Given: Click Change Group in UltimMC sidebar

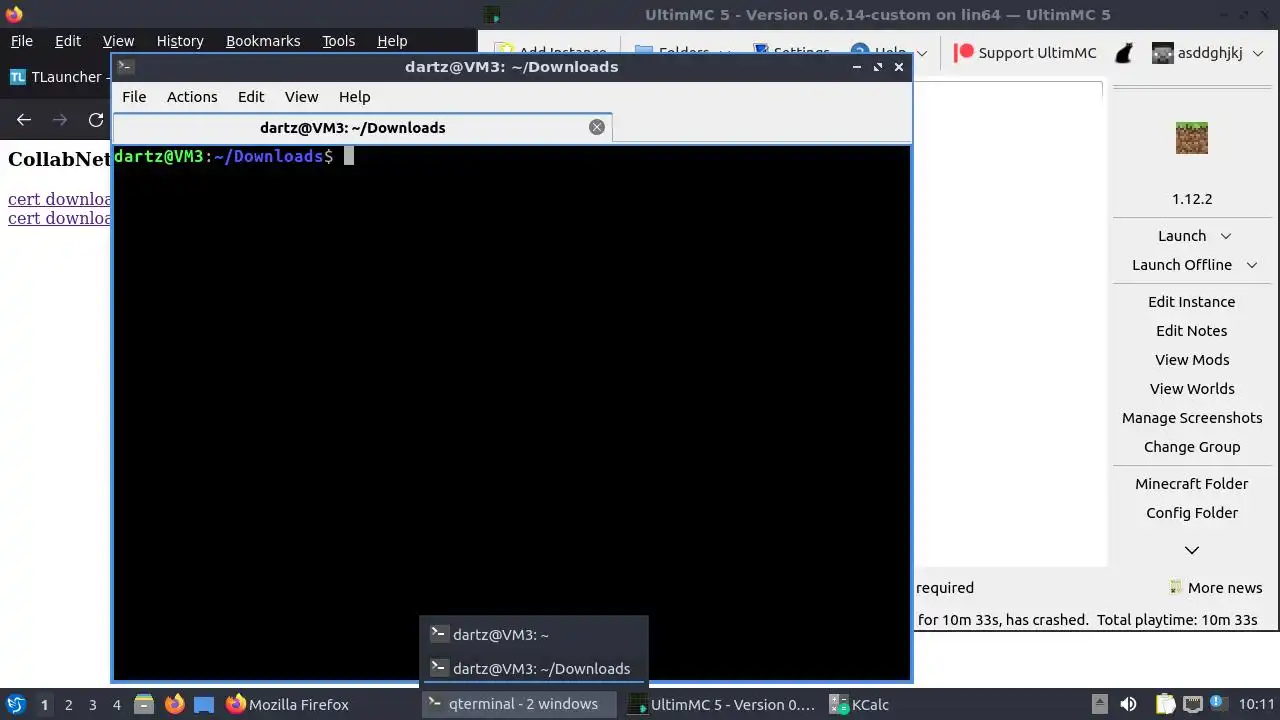Looking at the screenshot, I should coord(1192,447).
